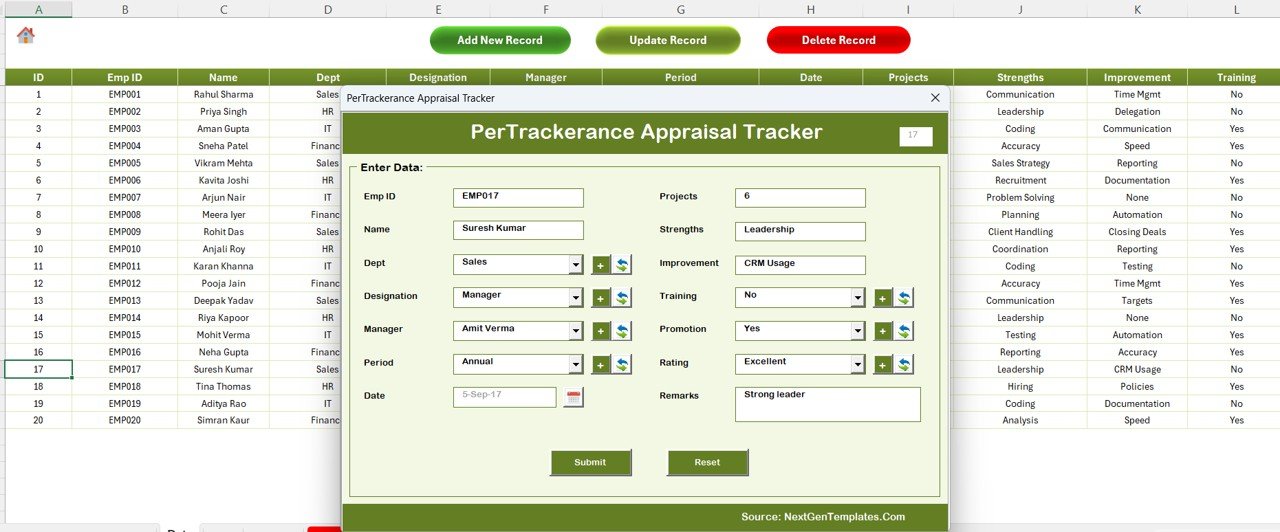Click the Strengths field showing Leadership

tap(800, 231)
